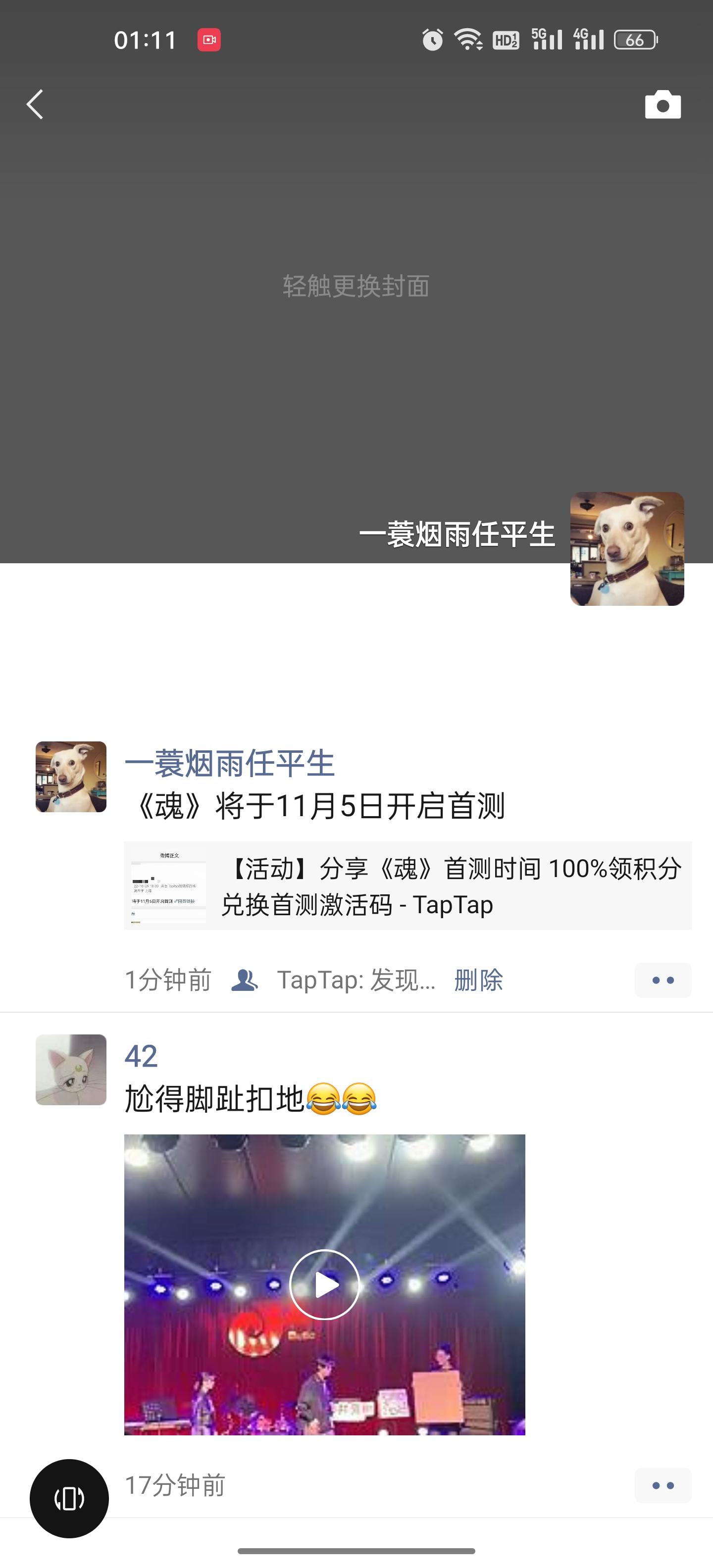Open the camera icon to post

[x=662, y=105]
